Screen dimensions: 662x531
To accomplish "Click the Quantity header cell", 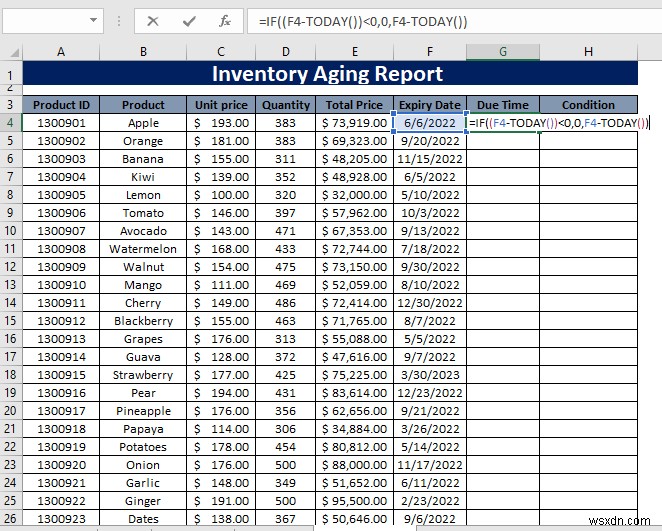I will (x=285, y=105).
